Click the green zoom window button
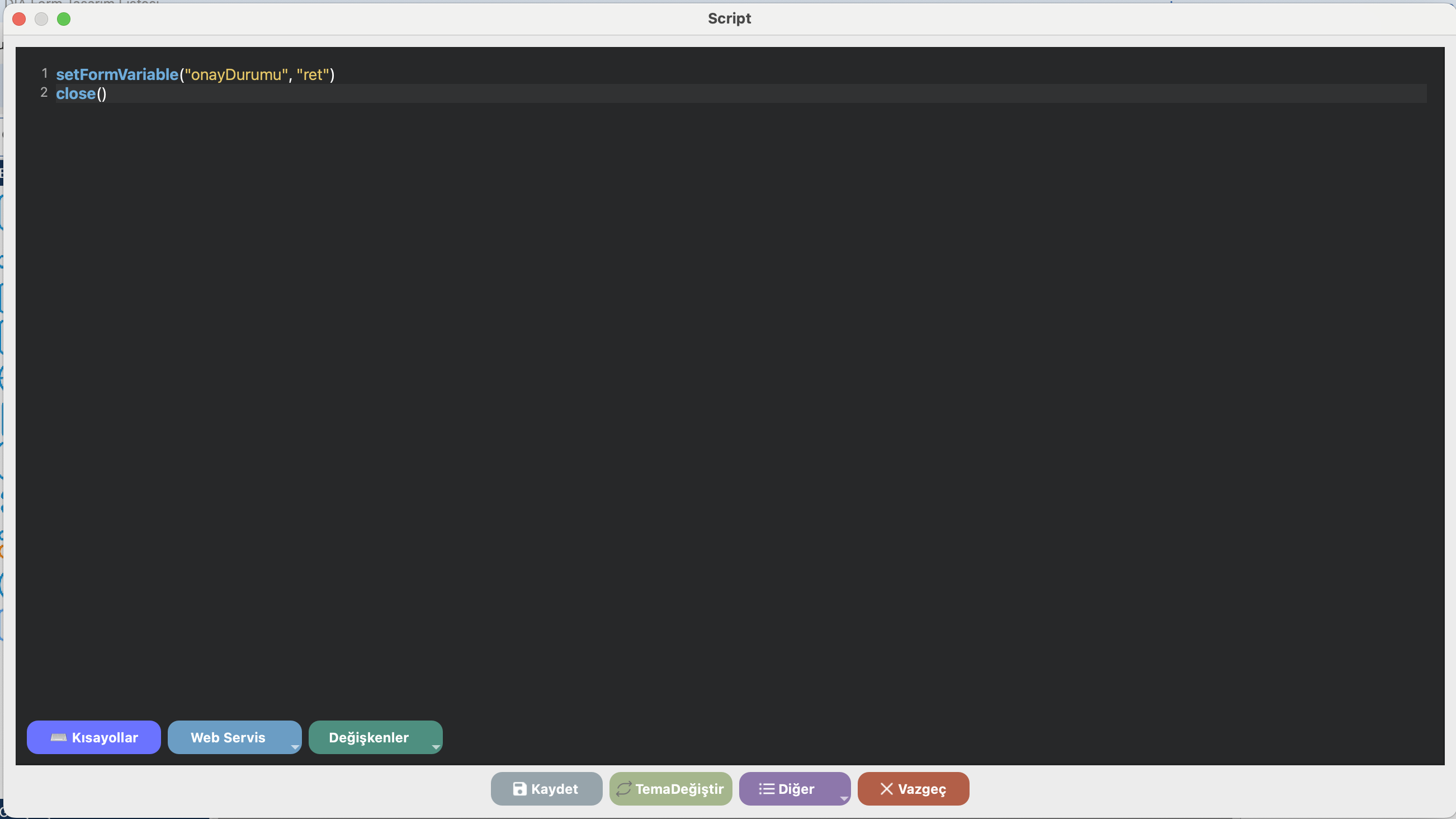 click(64, 19)
